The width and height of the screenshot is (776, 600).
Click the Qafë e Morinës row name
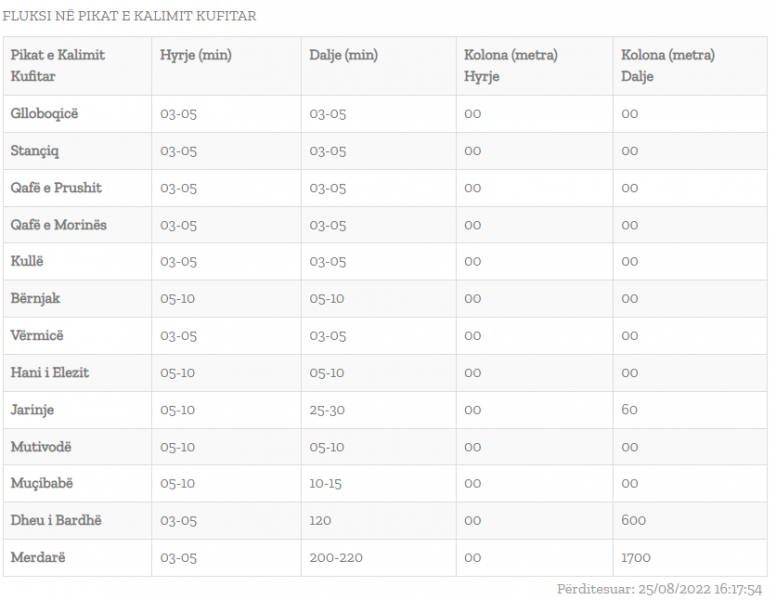click(59, 224)
